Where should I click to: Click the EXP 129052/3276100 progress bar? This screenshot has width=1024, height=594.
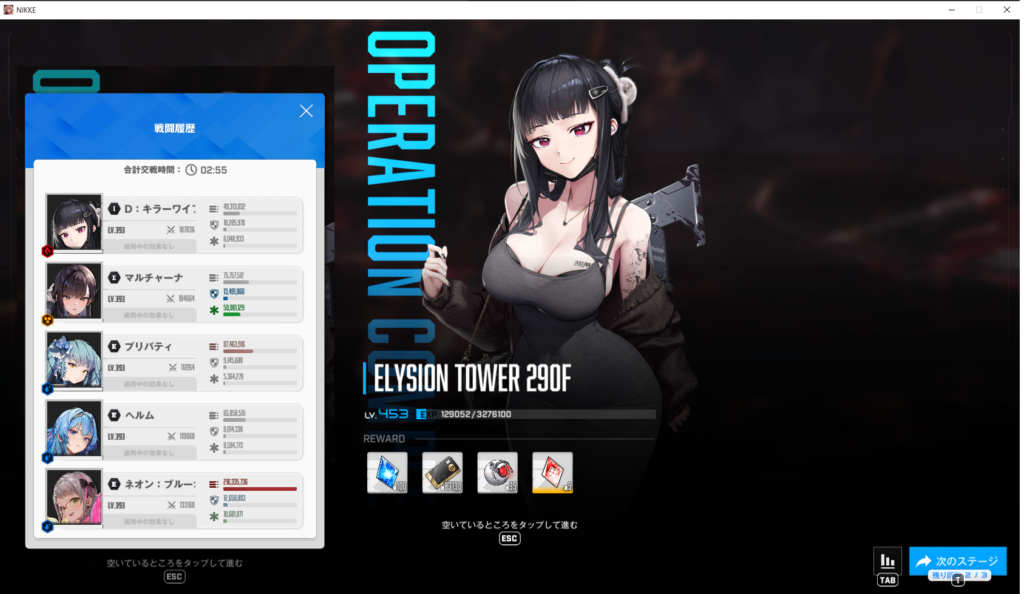click(536, 414)
